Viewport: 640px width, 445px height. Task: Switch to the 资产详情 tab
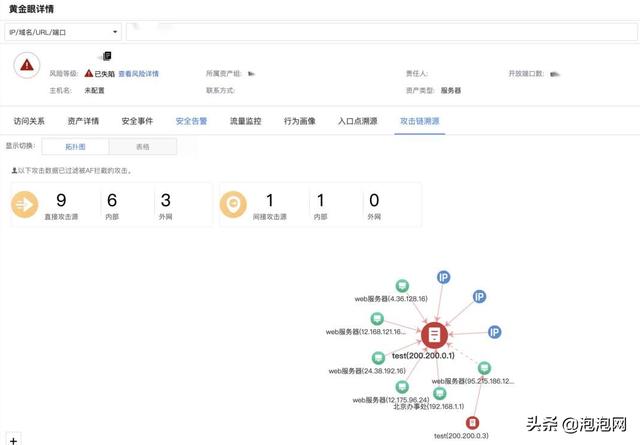(83, 121)
